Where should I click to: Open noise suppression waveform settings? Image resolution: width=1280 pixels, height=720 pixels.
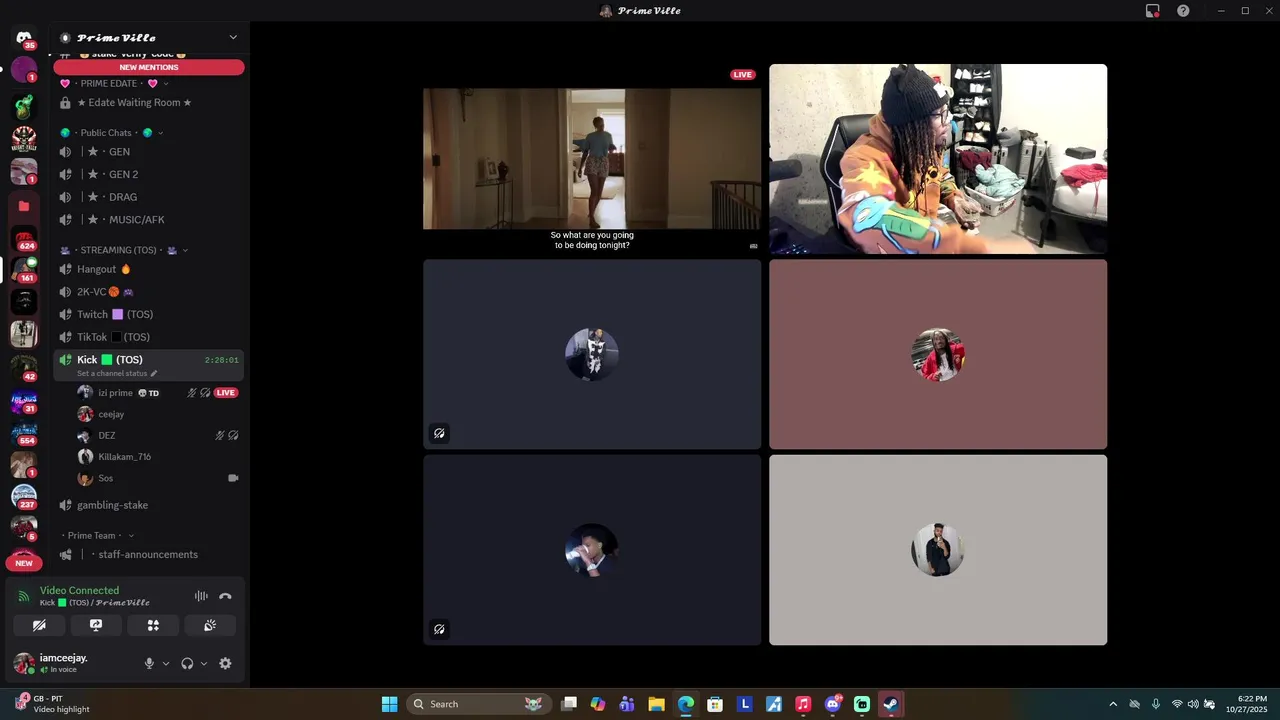point(201,596)
